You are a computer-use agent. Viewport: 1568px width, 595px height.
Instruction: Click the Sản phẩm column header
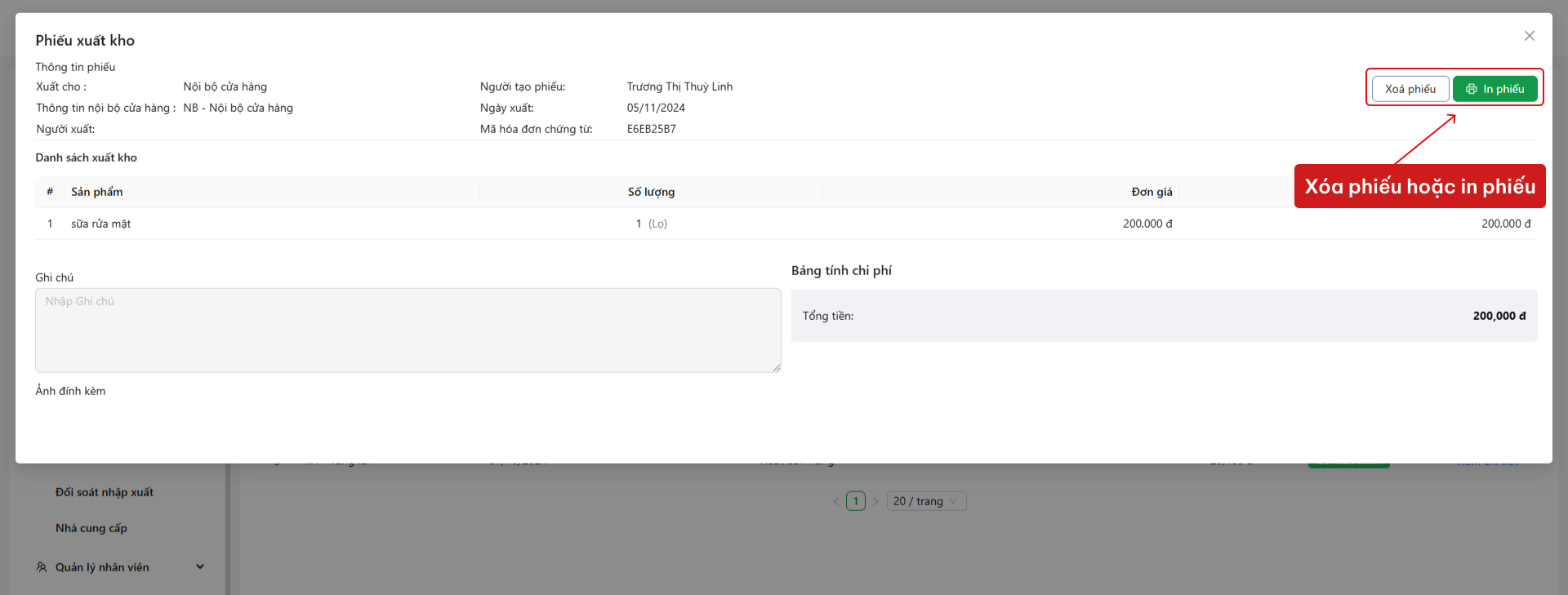[x=97, y=192]
